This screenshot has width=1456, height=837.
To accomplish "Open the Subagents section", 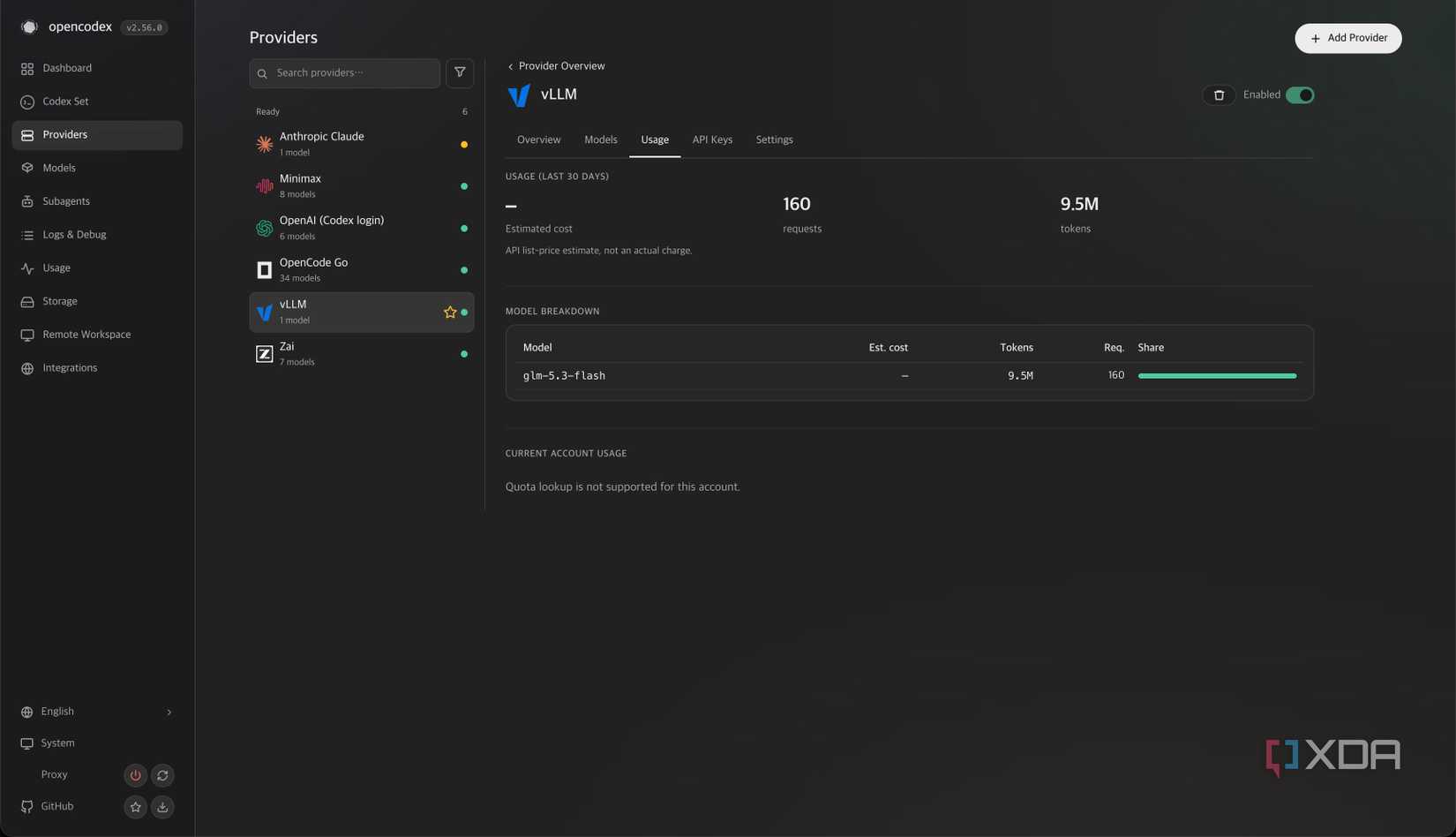I will [97, 201].
